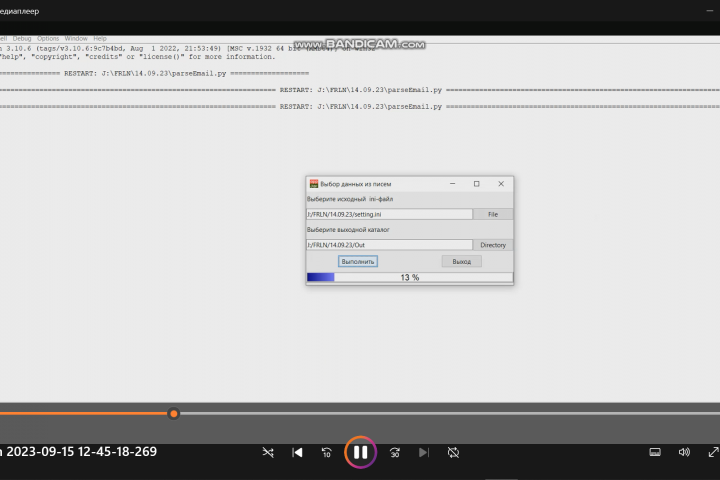Skip back 10 seconds
The width and height of the screenshot is (720, 480).
coord(326,452)
